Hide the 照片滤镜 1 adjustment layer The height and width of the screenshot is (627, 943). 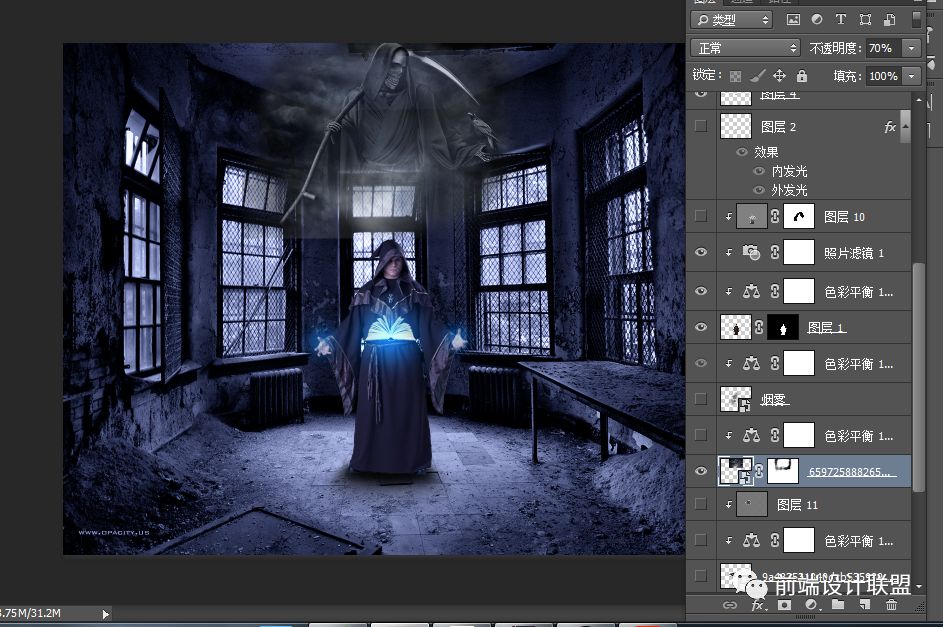pyautogui.click(x=701, y=252)
